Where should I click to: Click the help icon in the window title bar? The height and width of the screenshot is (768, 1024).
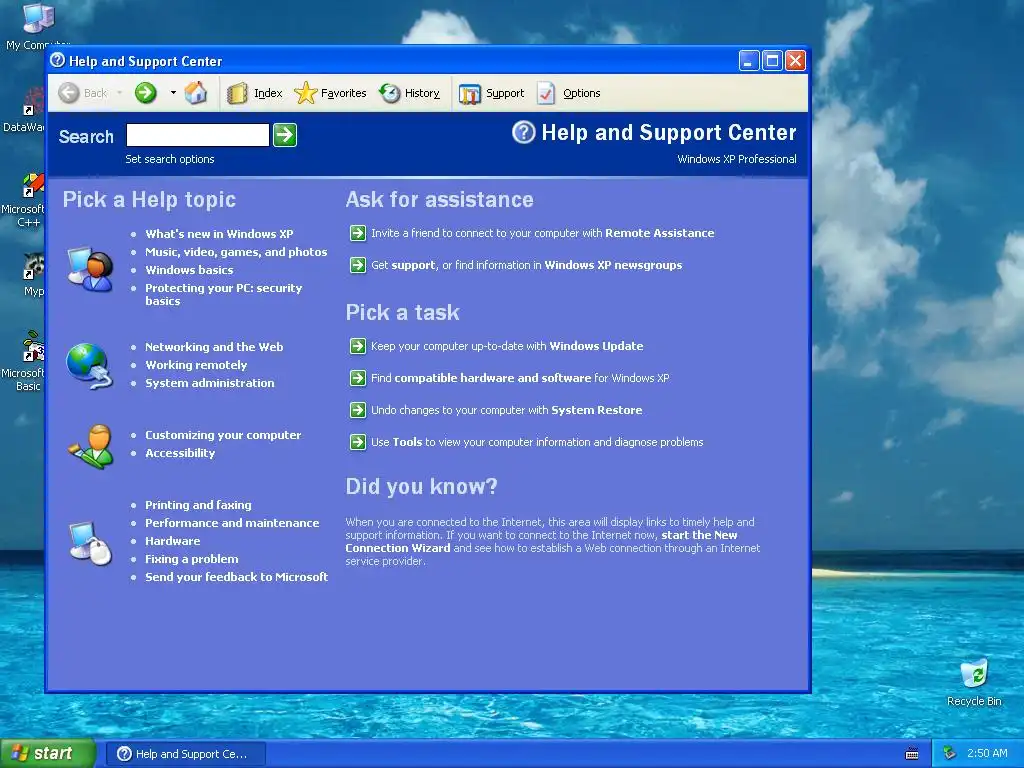pos(57,61)
